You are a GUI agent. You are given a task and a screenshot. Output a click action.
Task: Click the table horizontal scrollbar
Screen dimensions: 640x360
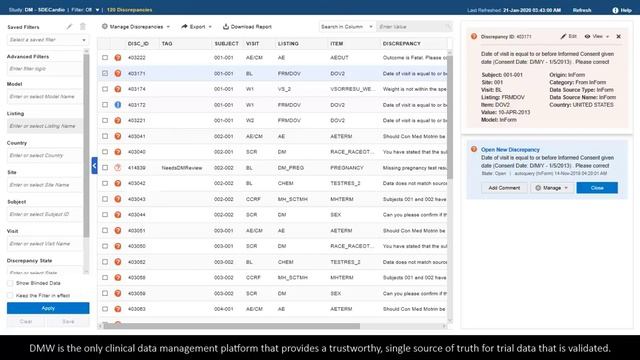[231, 326]
